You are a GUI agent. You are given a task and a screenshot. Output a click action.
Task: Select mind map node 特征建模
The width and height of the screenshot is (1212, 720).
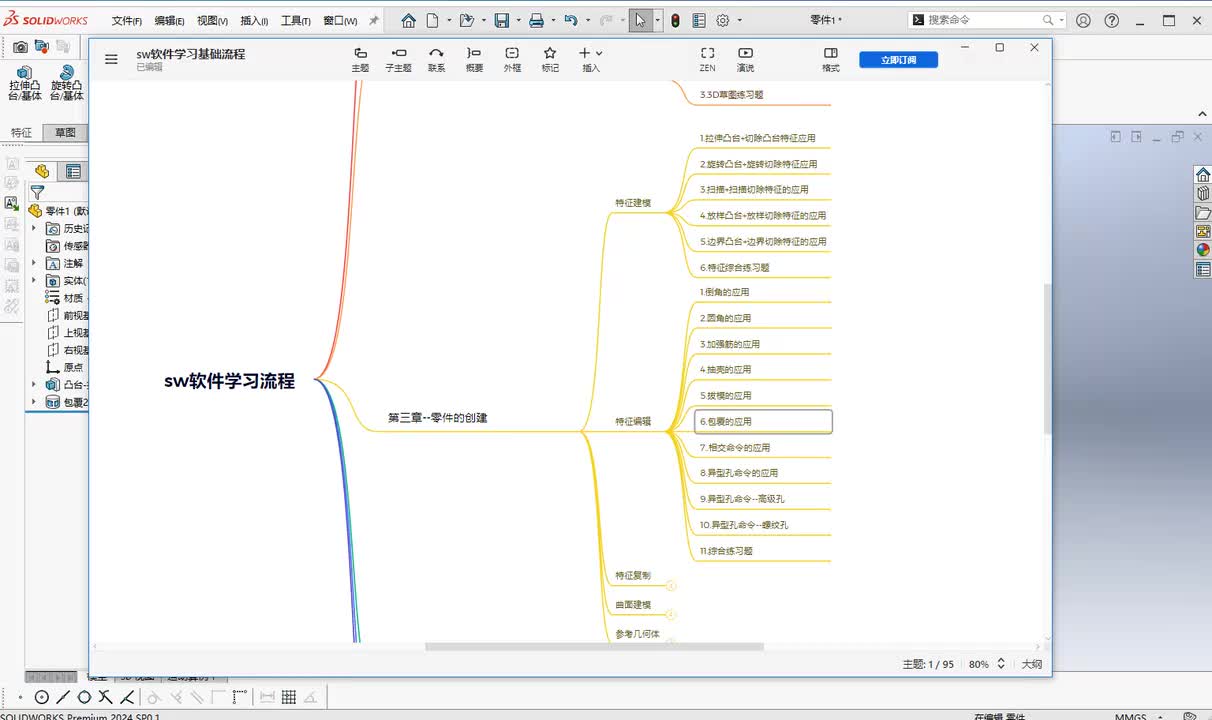point(633,203)
